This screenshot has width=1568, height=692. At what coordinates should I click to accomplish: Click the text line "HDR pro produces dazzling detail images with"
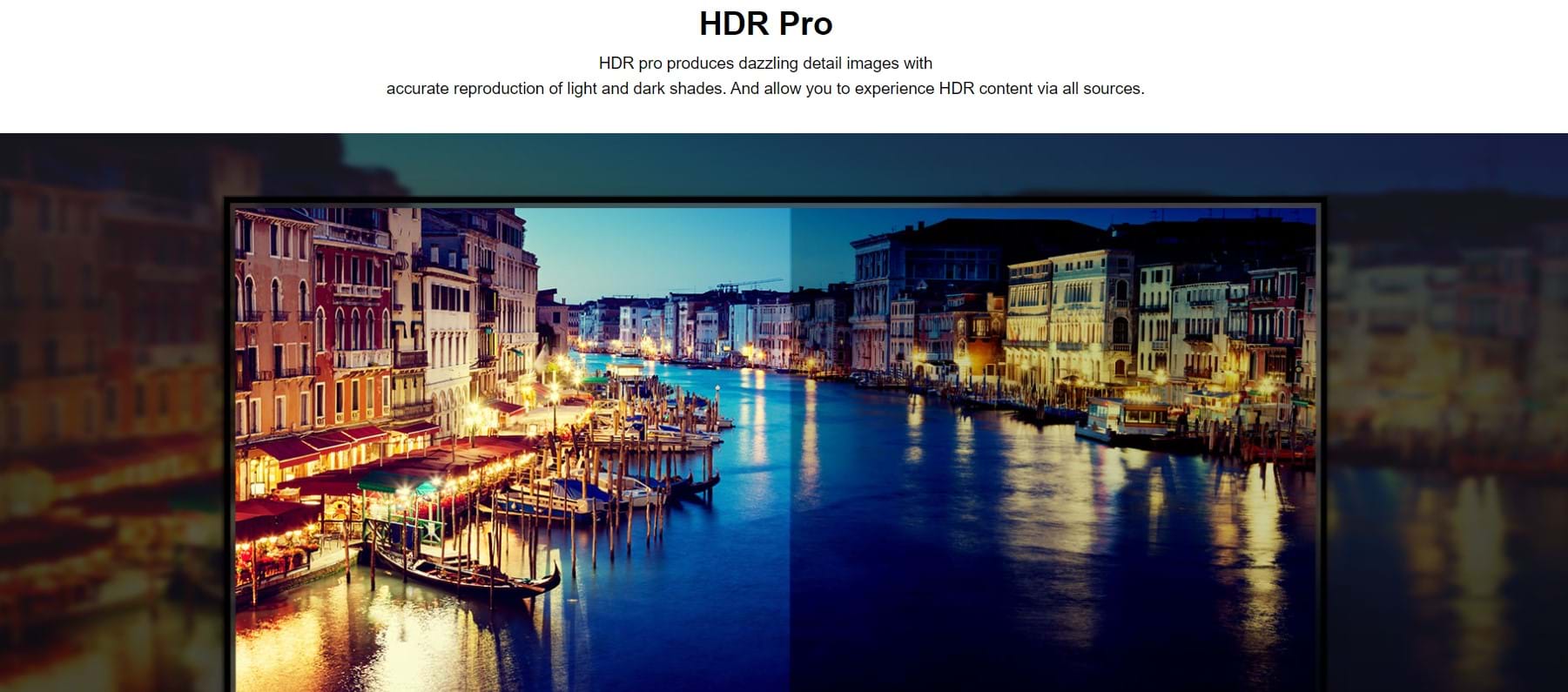point(765,64)
